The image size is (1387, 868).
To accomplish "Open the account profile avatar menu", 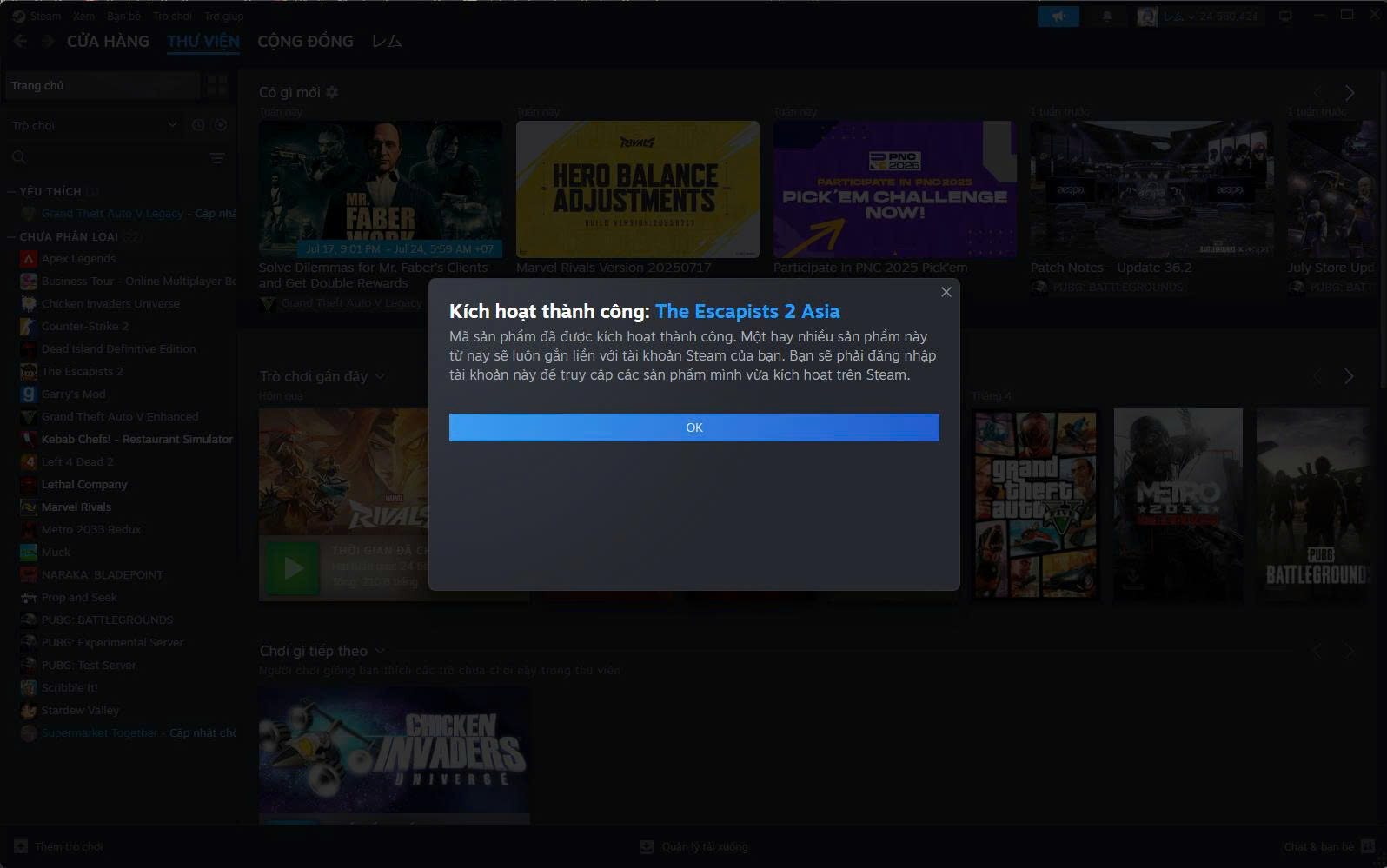I will tap(1147, 16).
